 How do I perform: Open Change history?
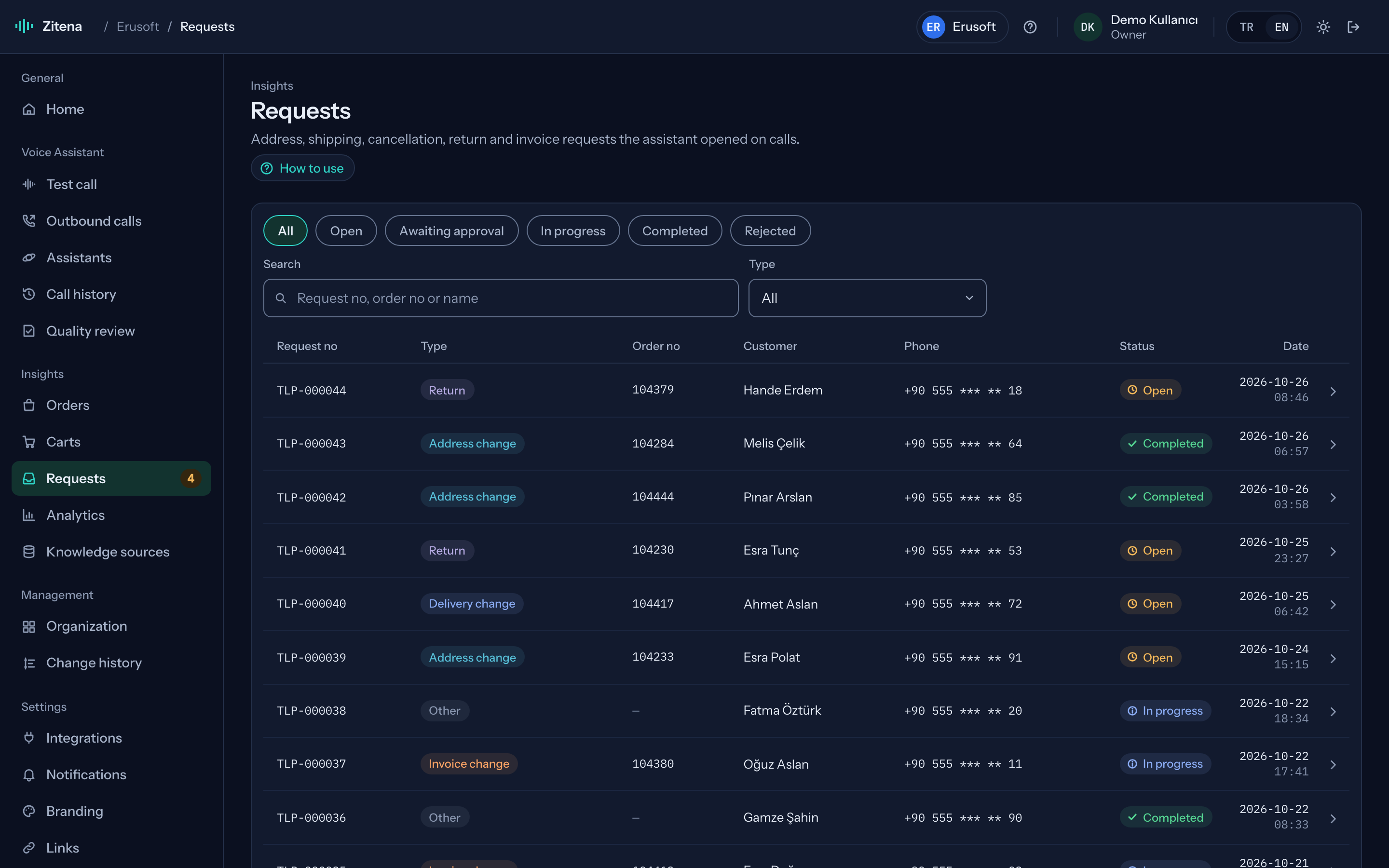coord(111,663)
